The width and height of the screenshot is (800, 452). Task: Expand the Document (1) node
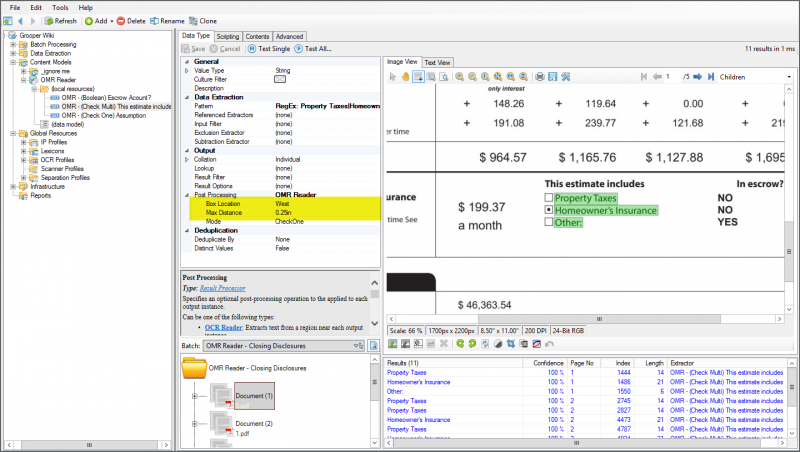(x=196, y=397)
